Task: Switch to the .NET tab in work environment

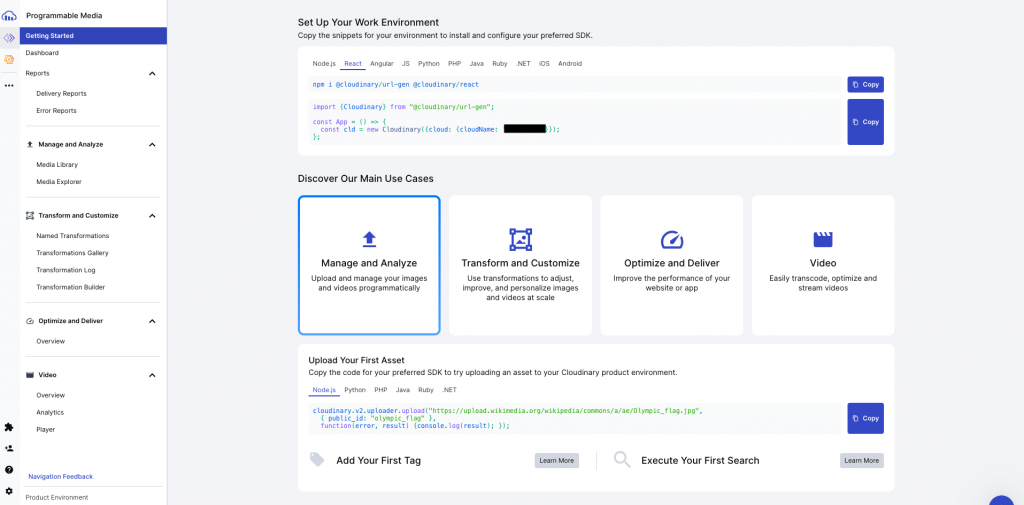Action: tap(523, 63)
